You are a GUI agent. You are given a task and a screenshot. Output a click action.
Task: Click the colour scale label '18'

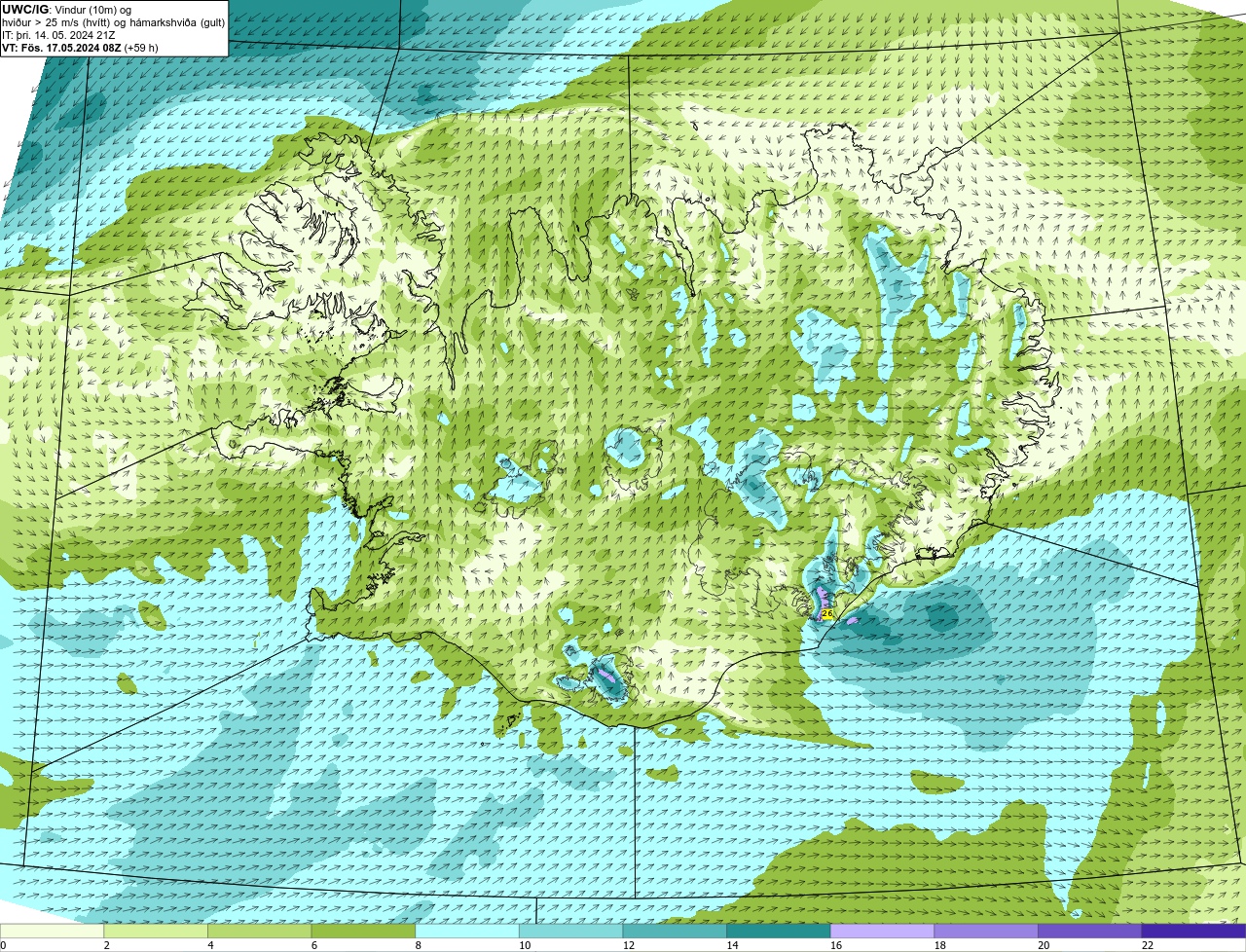940,945
